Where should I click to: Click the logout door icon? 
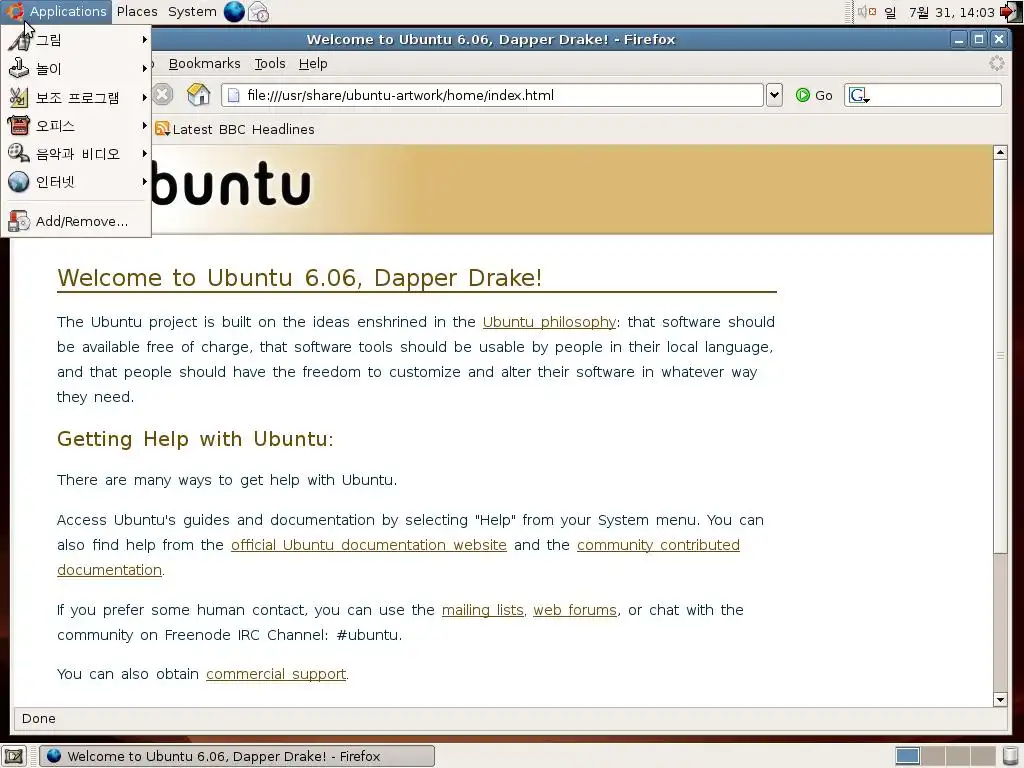[1010, 11]
